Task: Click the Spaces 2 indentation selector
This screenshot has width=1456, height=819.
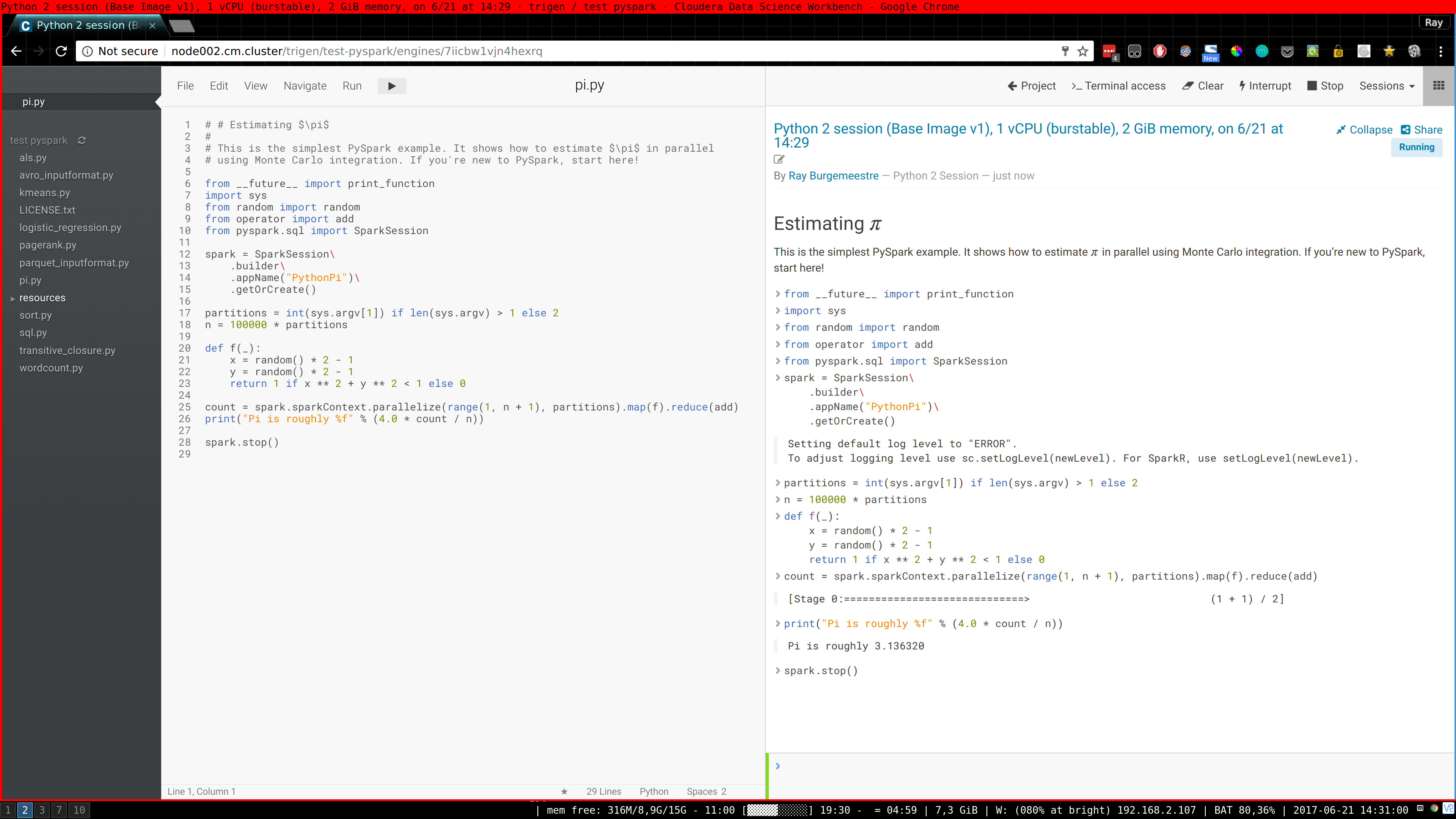Action: click(707, 791)
